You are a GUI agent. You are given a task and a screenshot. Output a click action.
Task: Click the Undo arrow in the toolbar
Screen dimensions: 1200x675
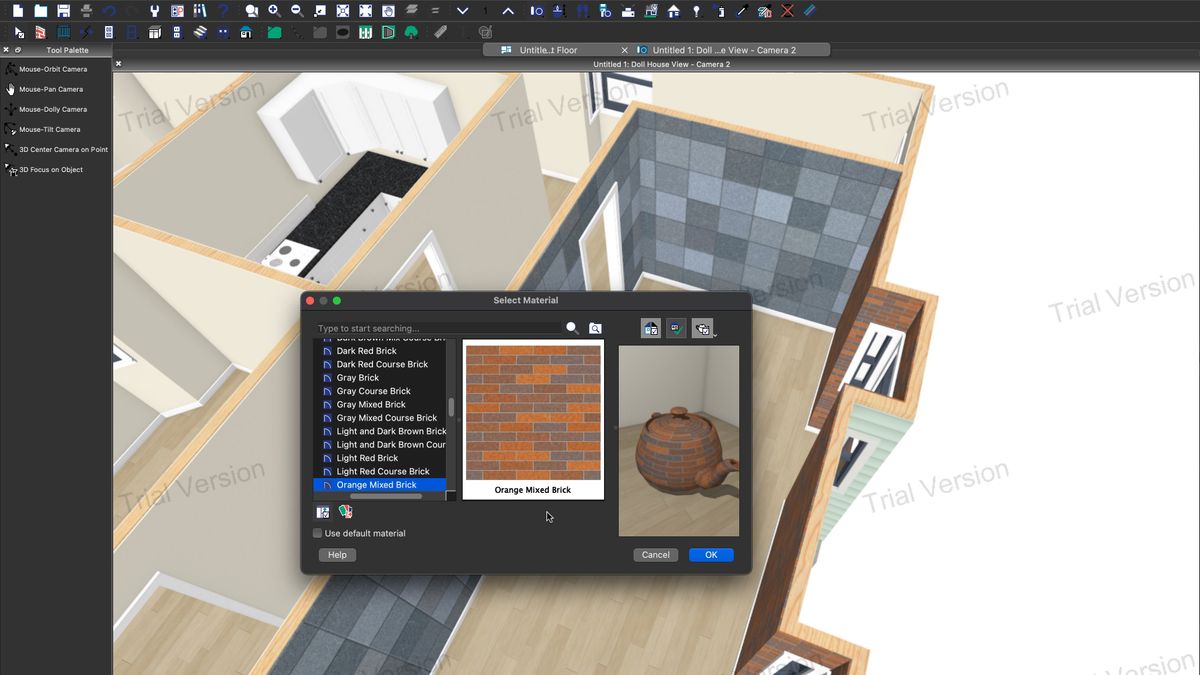[106, 9]
